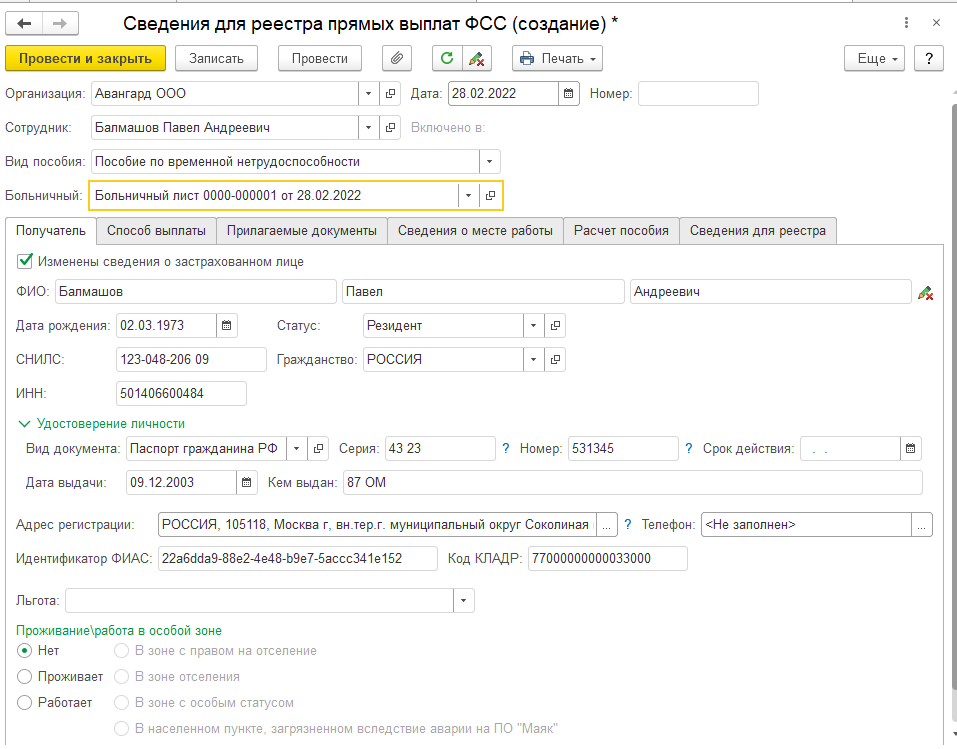Image resolution: width=957 pixels, height=749 pixels.
Task: Open the Льгота dropdown list
Action: 463,601
